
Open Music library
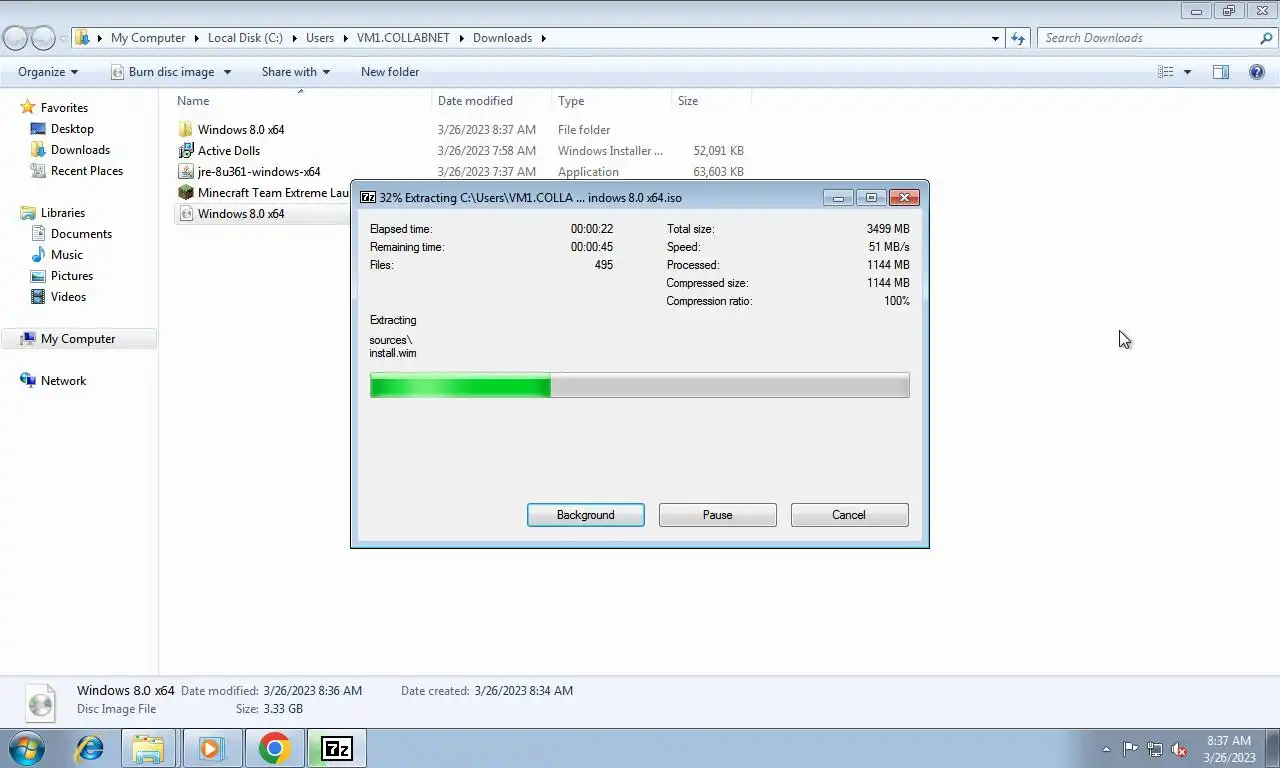tap(67, 255)
